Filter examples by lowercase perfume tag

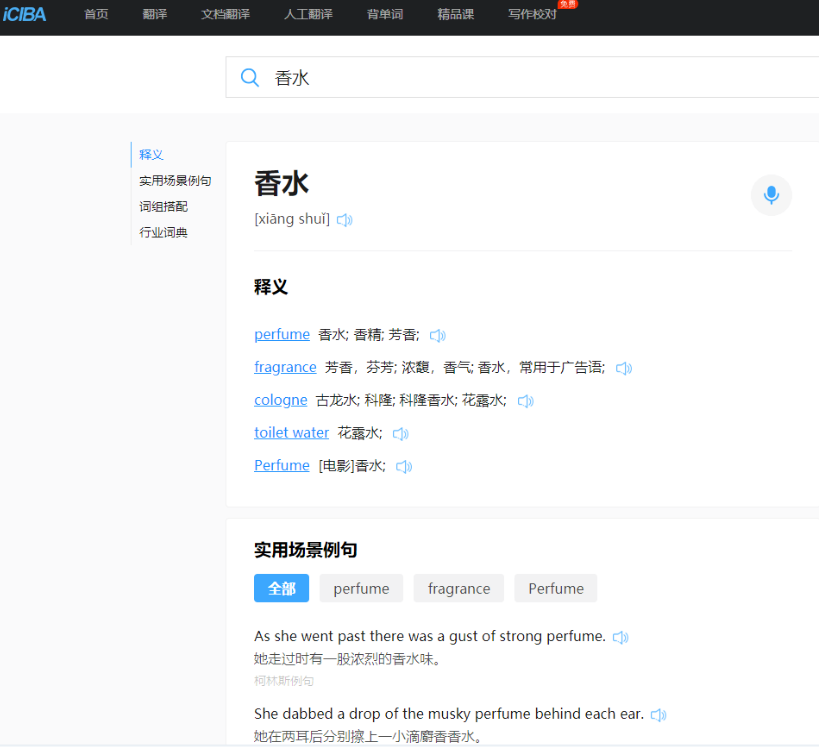click(x=361, y=588)
